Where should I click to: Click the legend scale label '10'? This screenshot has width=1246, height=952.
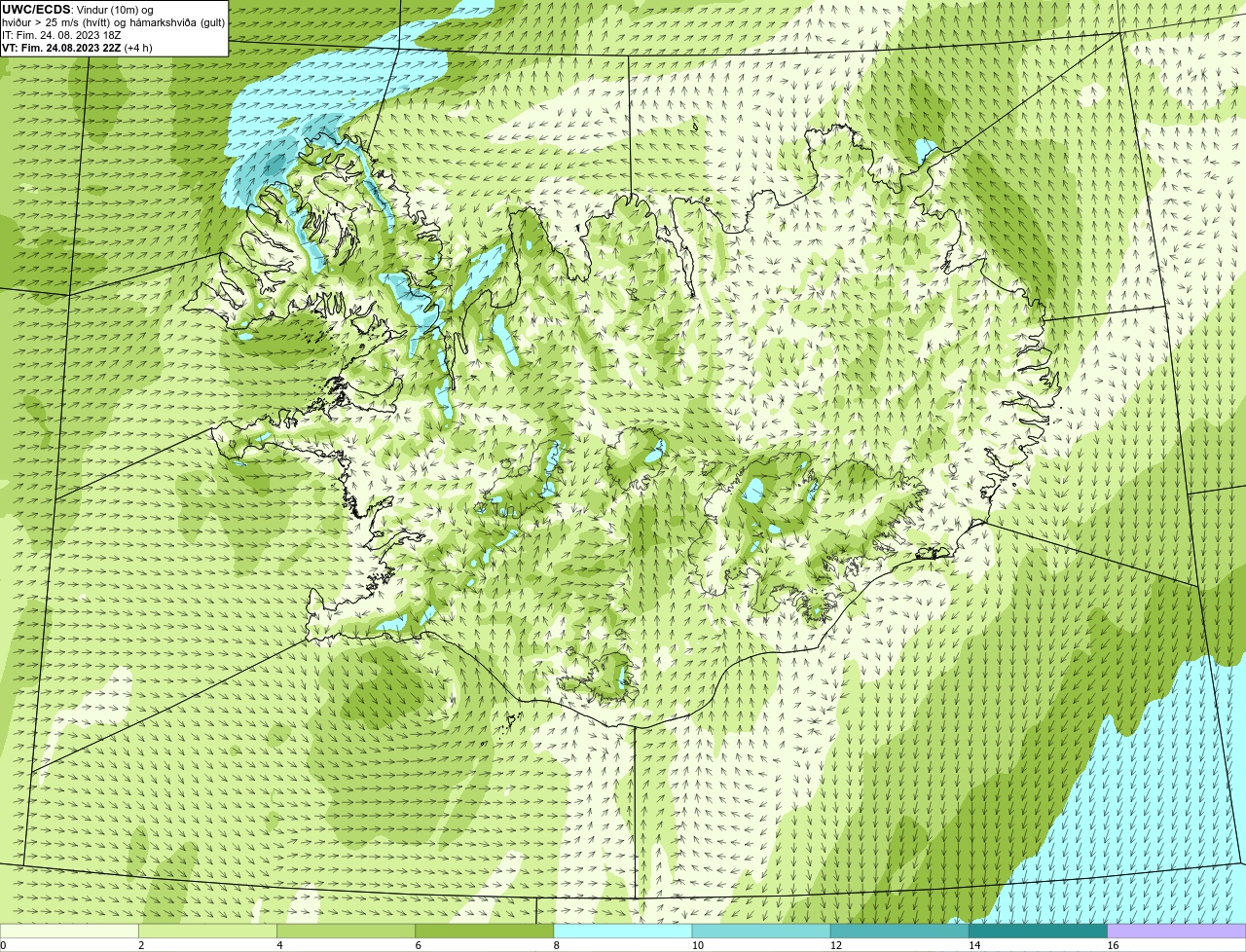pyautogui.click(x=697, y=945)
